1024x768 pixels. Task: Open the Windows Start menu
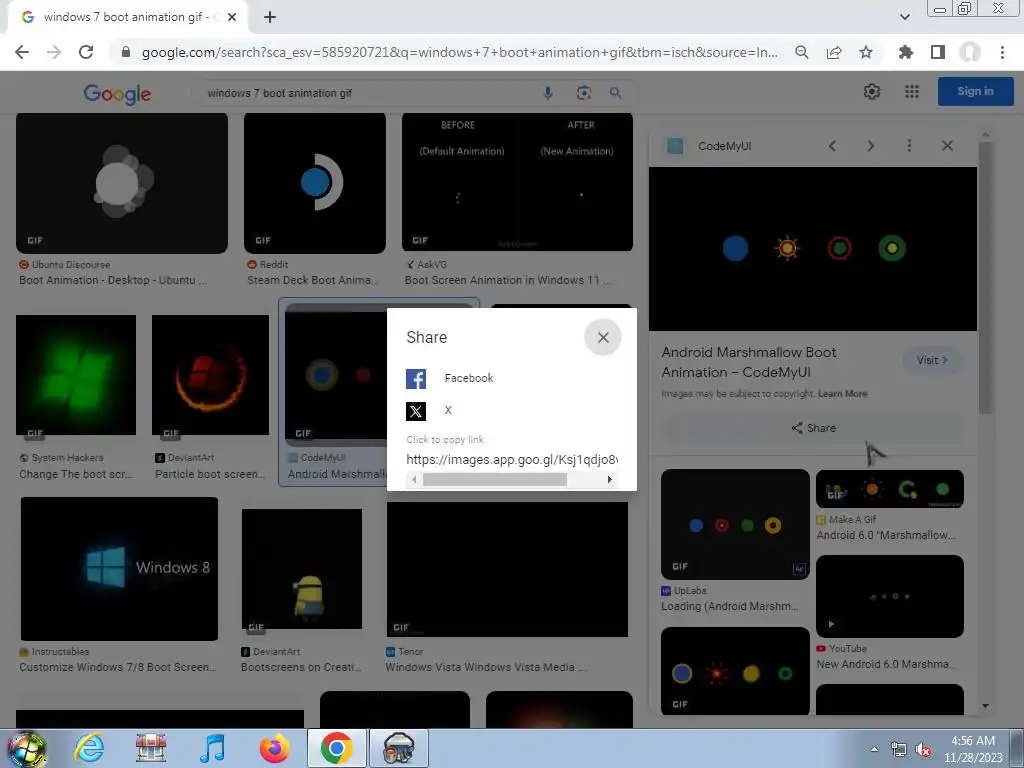(x=26, y=748)
